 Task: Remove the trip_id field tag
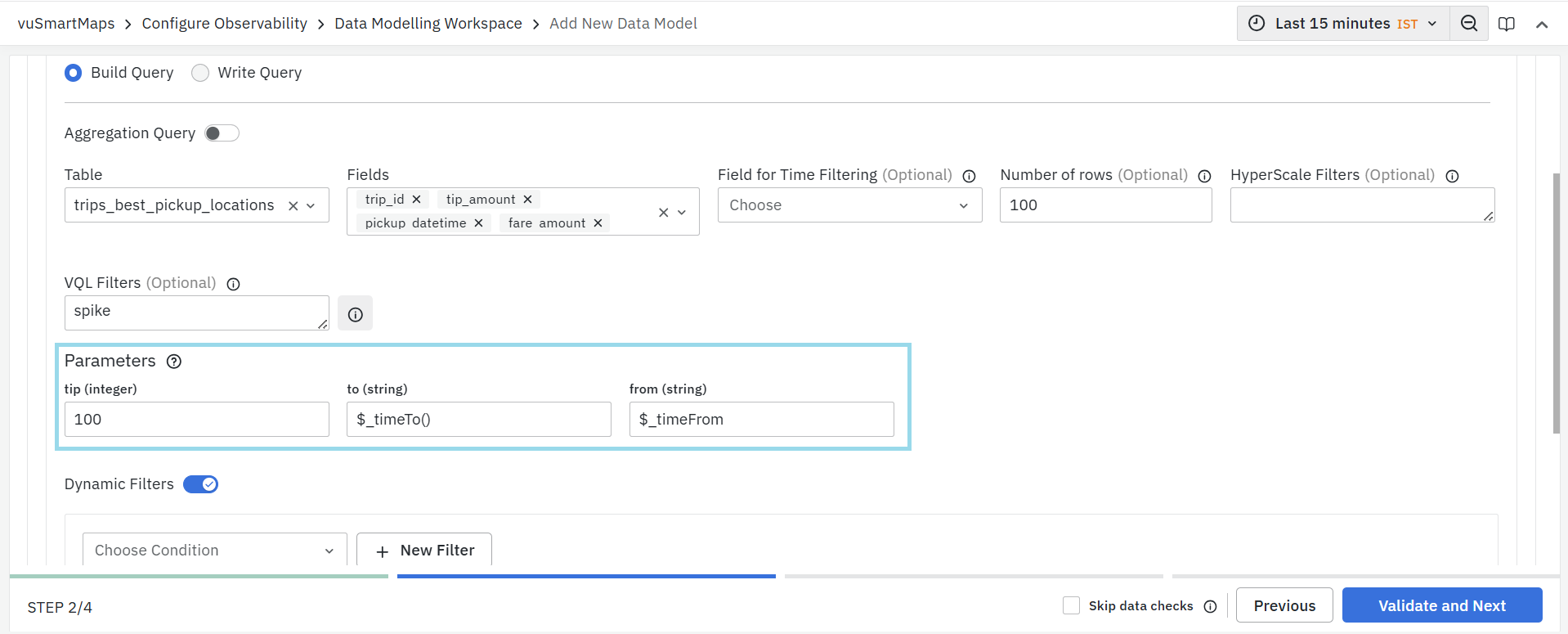[416, 200]
